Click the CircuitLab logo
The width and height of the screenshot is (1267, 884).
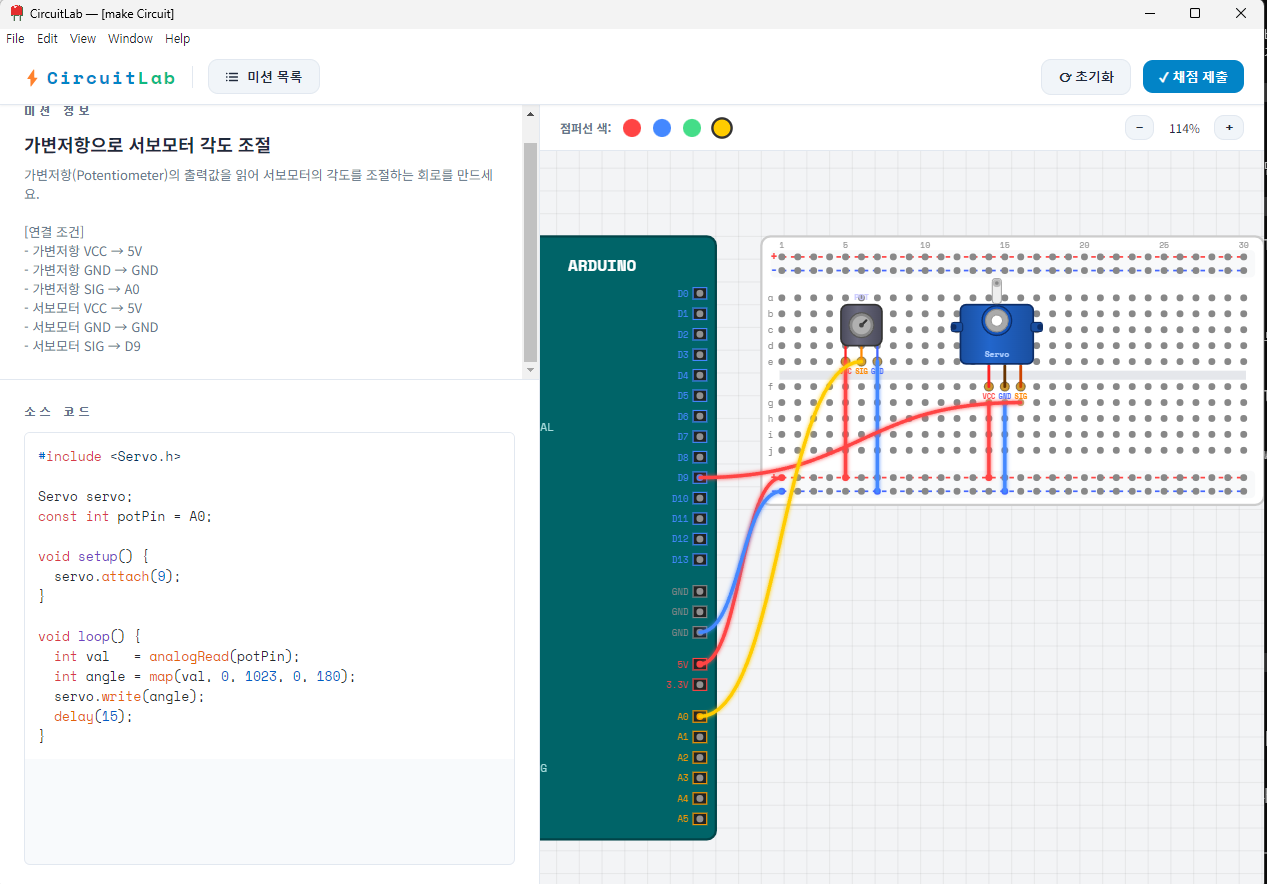coord(100,77)
